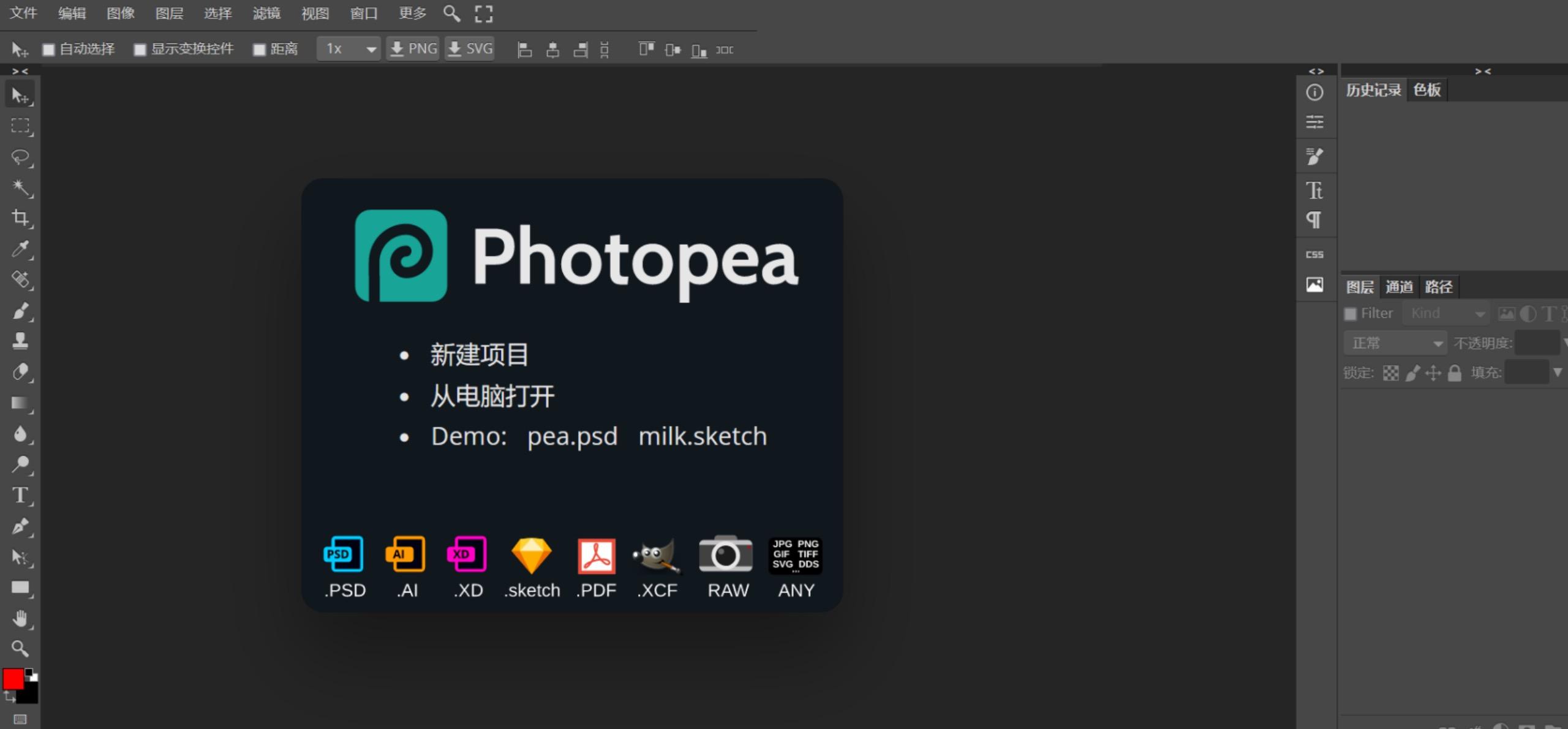
Task: Enable the 自动选择 checkbox
Action: coord(48,50)
